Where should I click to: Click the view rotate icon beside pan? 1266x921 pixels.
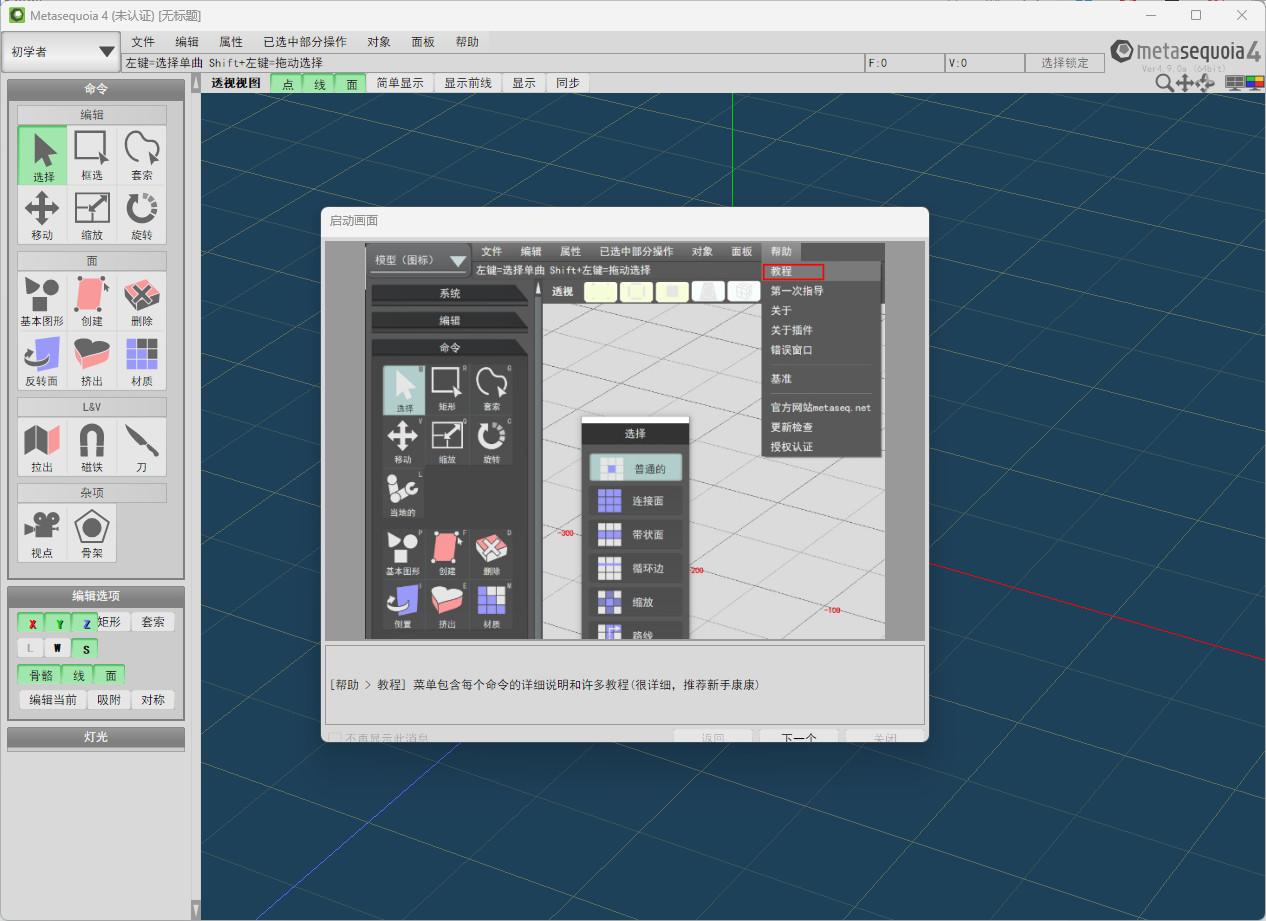pos(1206,83)
